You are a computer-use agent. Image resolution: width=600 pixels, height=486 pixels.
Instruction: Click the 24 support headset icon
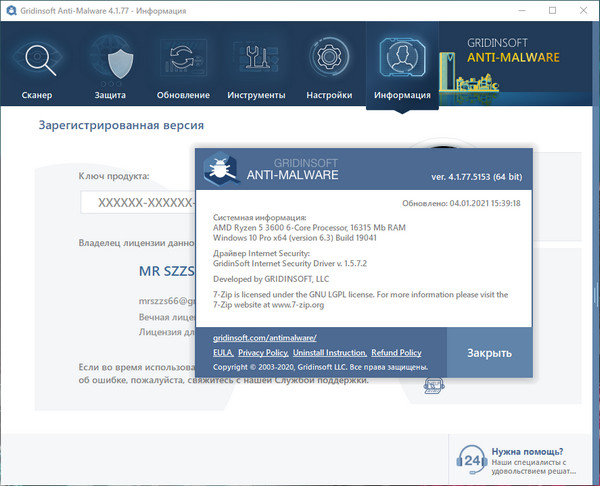click(470, 462)
